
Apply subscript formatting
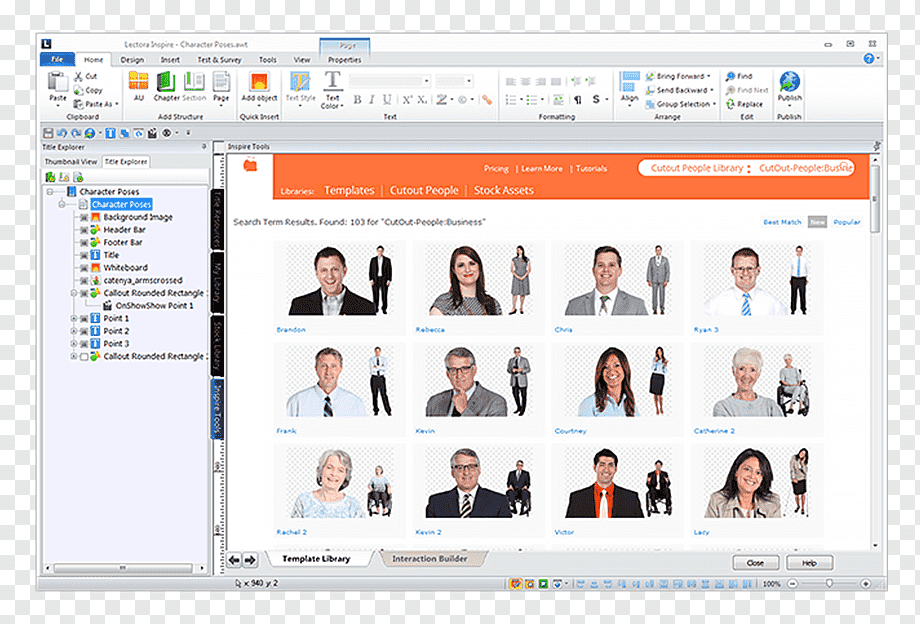(x=422, y=100)
